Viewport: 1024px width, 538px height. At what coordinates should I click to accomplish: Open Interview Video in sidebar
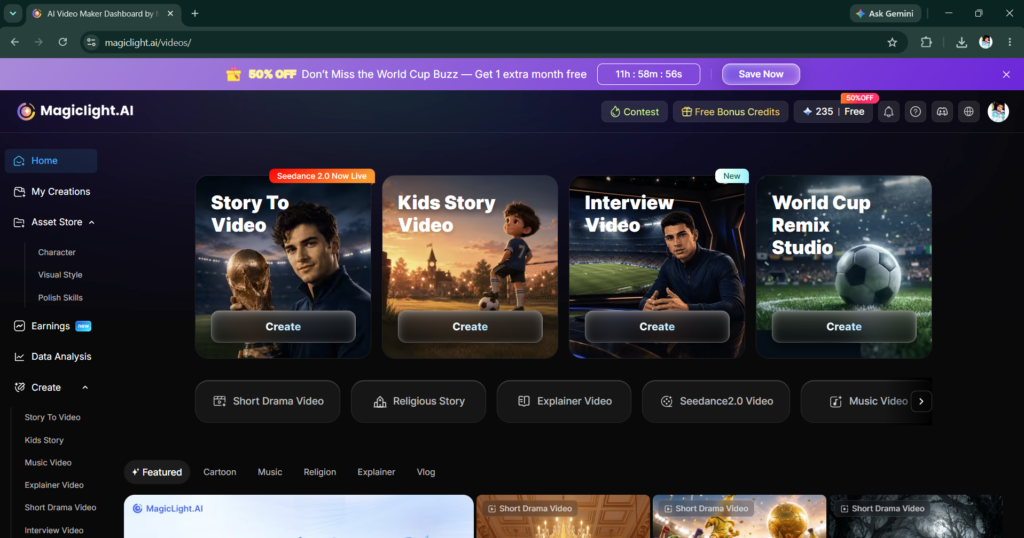pos(54,530)
